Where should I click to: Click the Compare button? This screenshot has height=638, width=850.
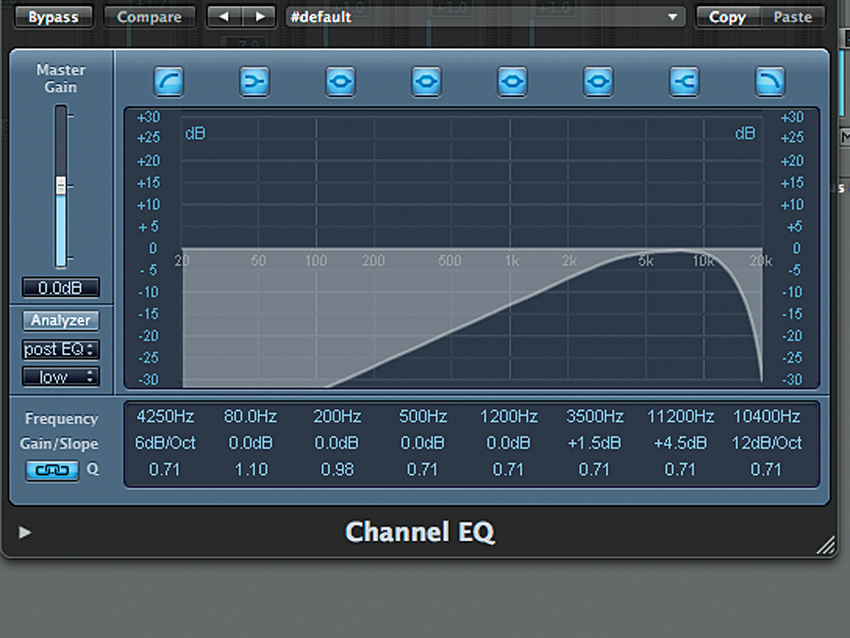[x=150, y=17]
